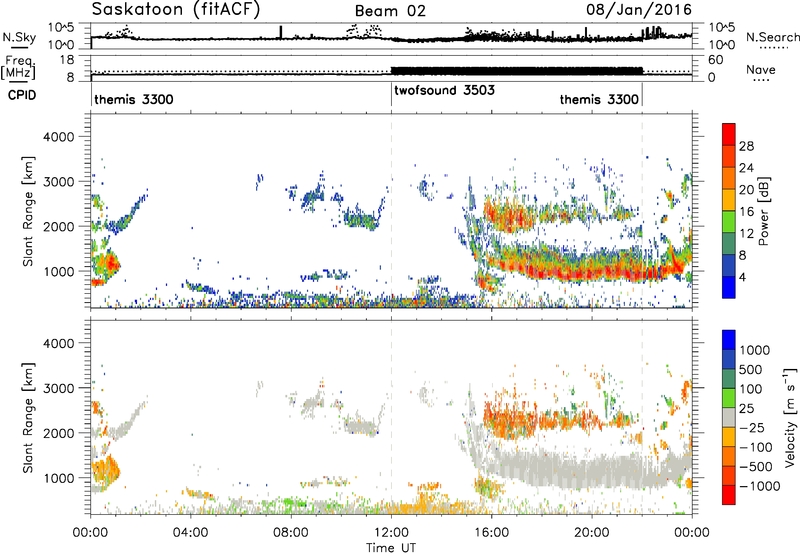Viewport: 800px width, 554px height.
Task: Click the thick black frequency bar during twofsound
Action: (x=517, y=71)
